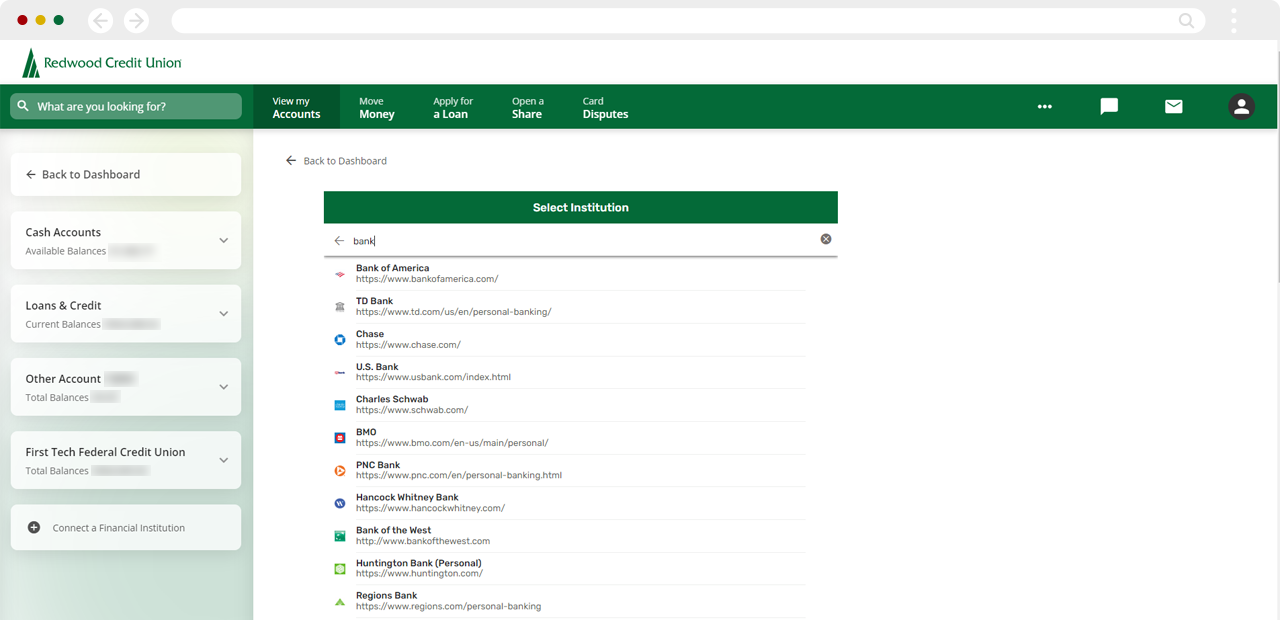The width and height of the screenshot is (1280, 620).
Task: Click the Huntington Bank logo icon
Action: [x=340, y=568]
